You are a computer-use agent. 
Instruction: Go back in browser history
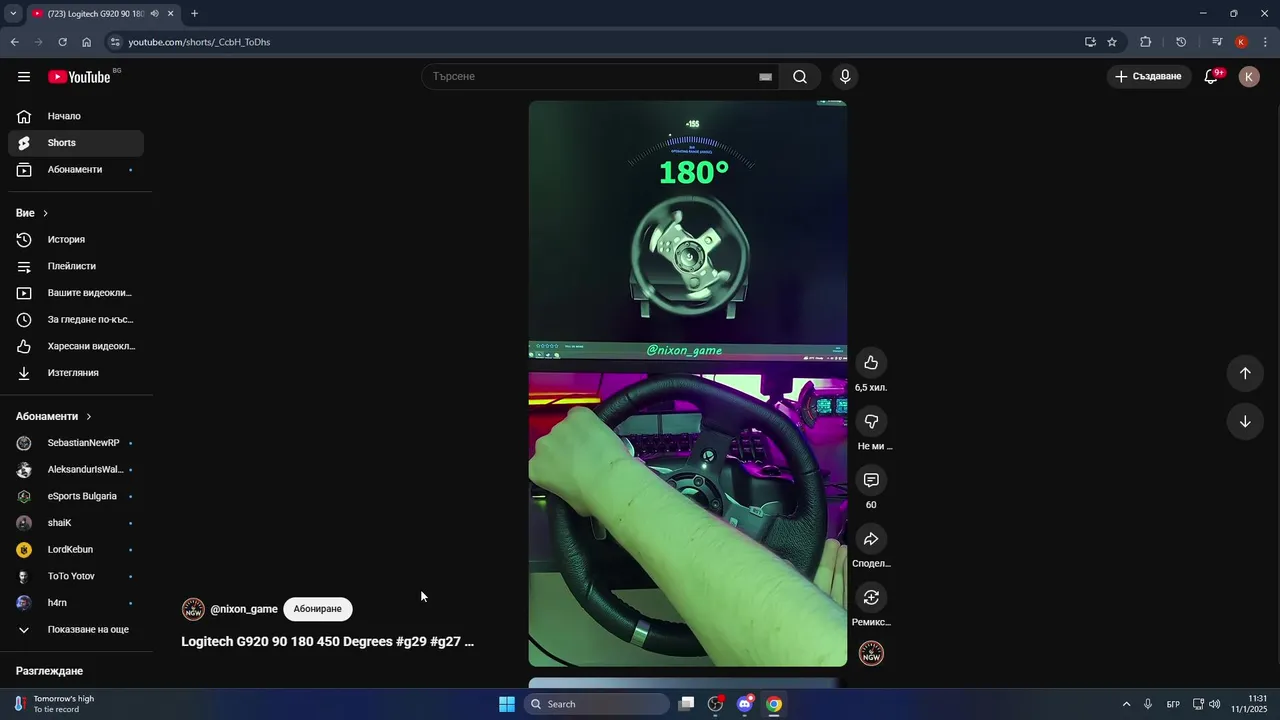click(x=14, y=42)
